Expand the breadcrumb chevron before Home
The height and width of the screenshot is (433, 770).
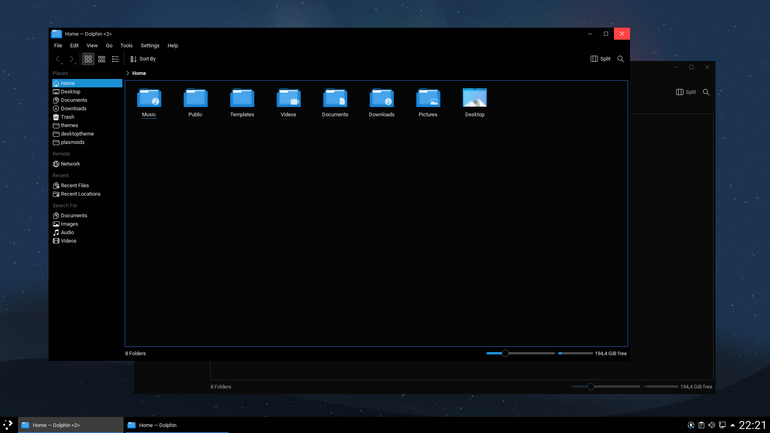pos(128,73)
